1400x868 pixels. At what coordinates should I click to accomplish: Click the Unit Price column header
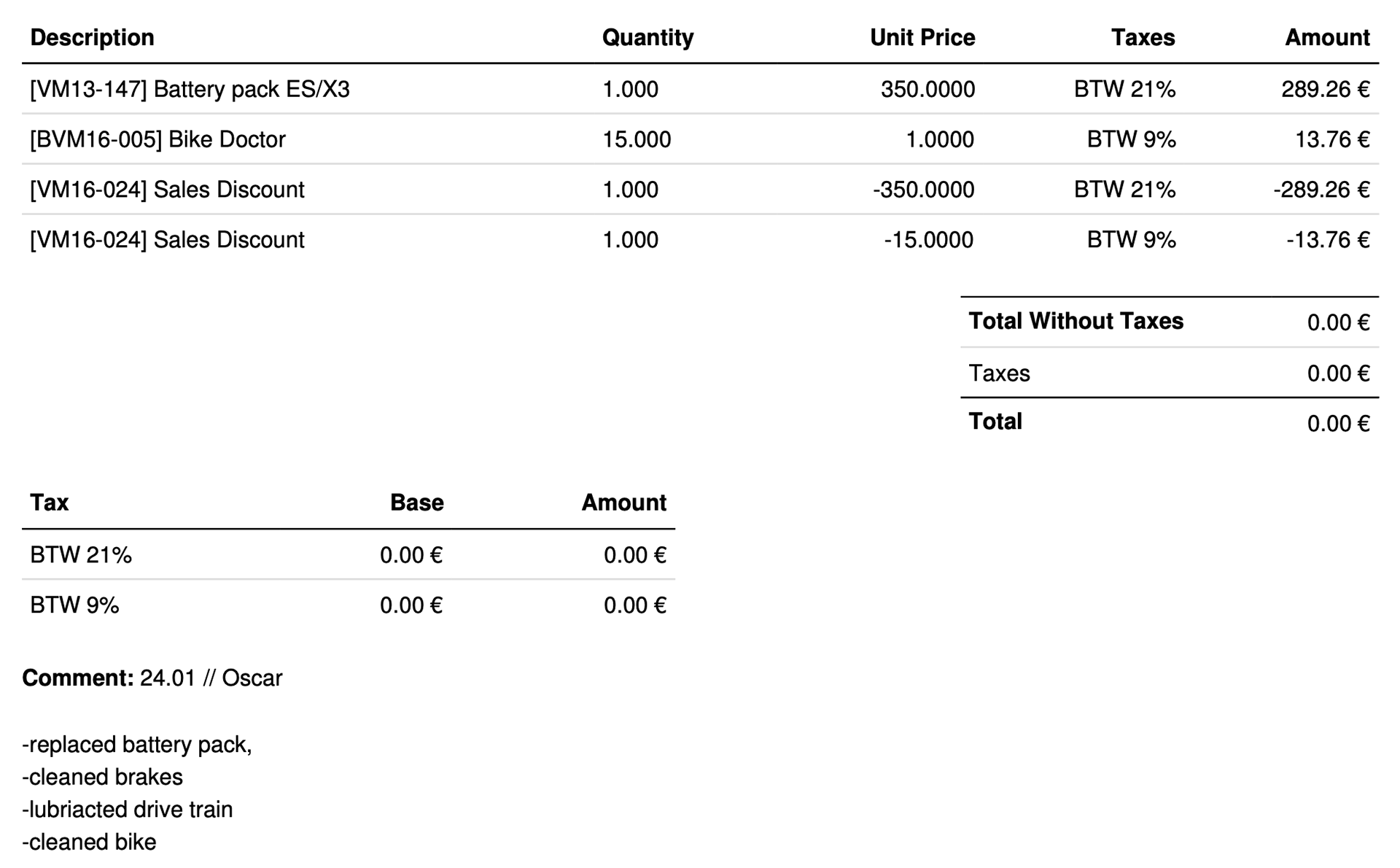pyautogui.click(x=922, y=38)
